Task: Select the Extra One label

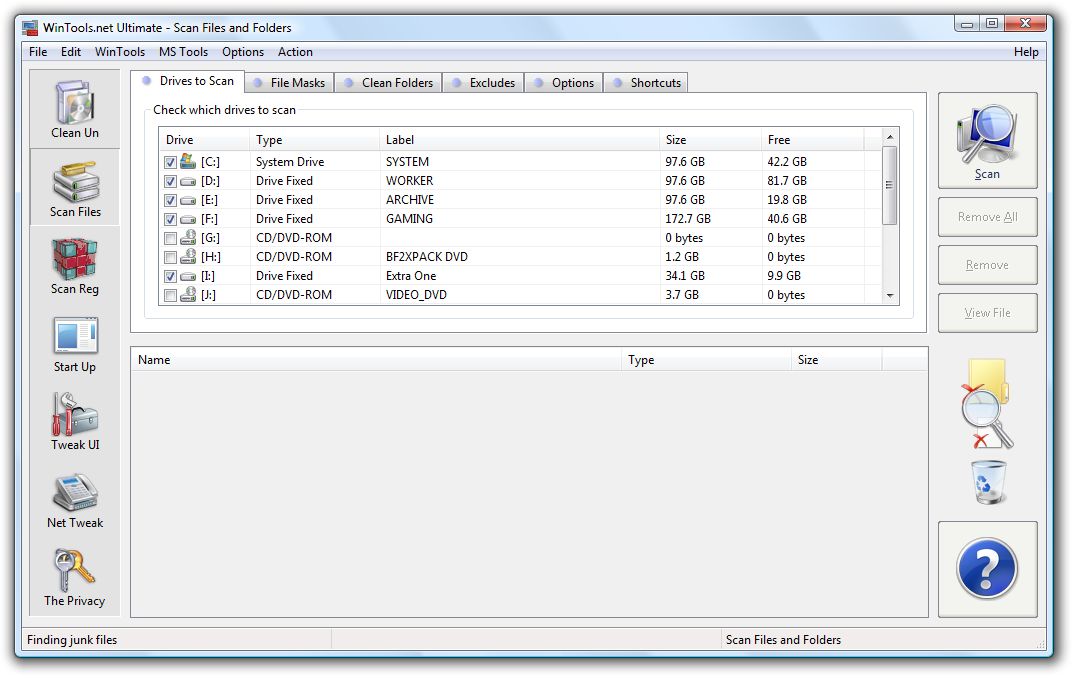Action: [x=411, y=276]
